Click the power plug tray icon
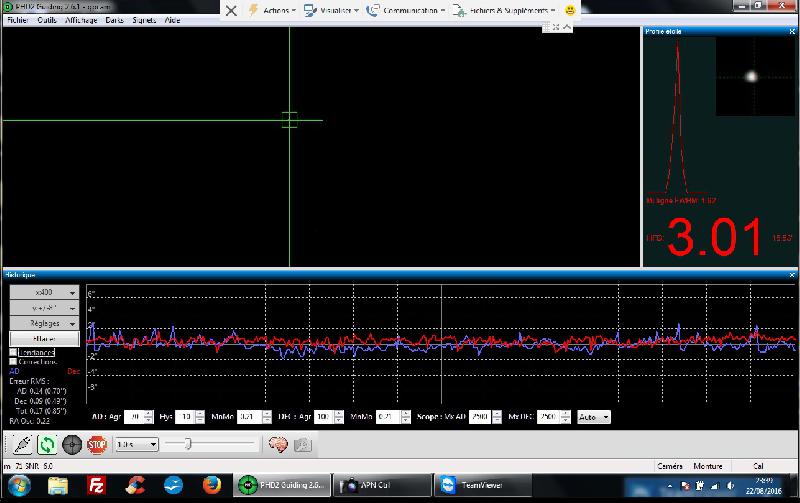 click(700, 486)
